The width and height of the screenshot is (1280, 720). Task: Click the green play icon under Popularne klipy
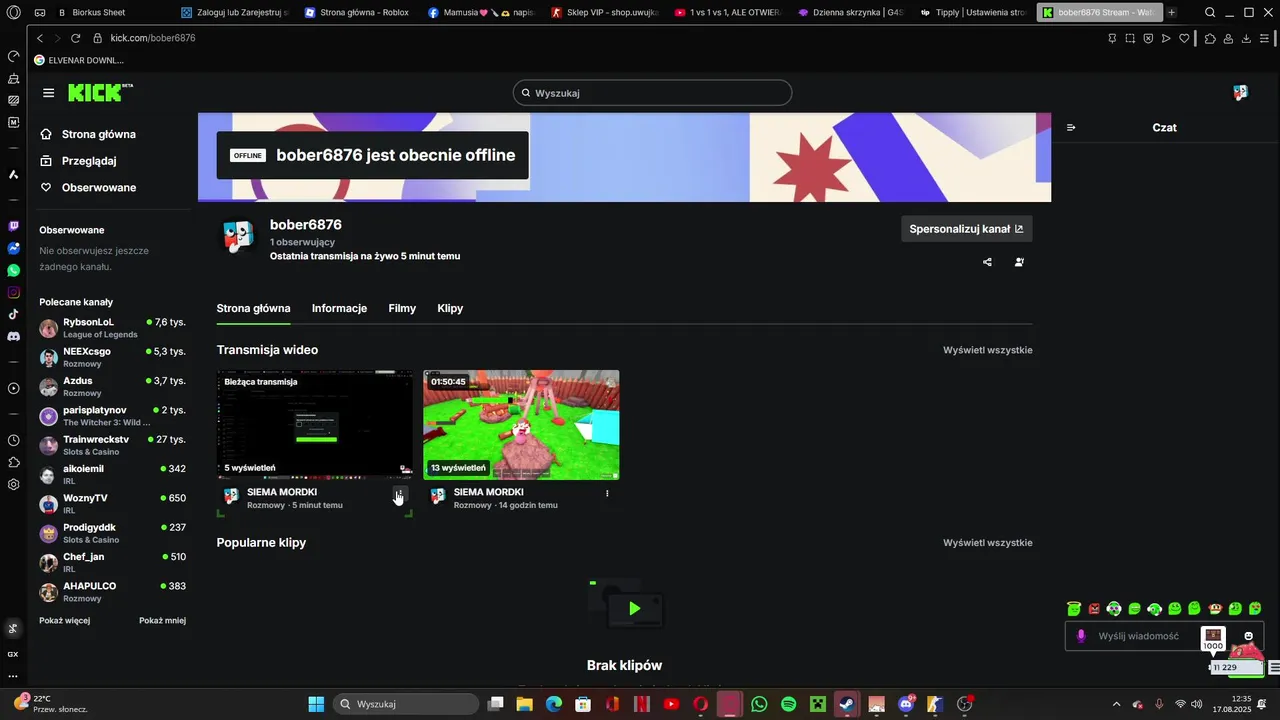634,608
